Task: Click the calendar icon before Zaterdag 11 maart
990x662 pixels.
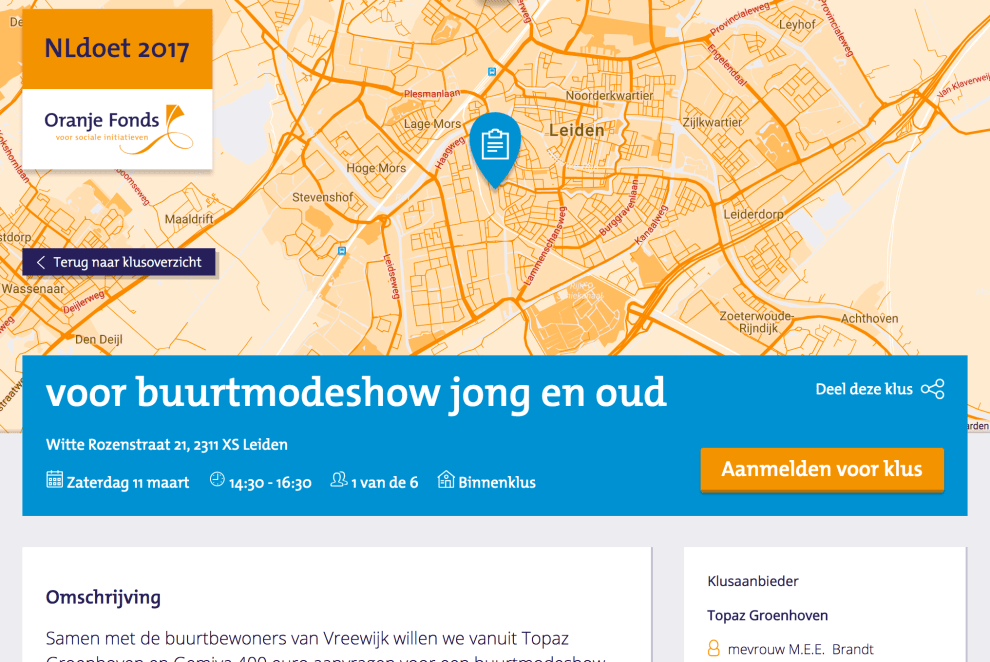Action: click(x=55, y=481)
